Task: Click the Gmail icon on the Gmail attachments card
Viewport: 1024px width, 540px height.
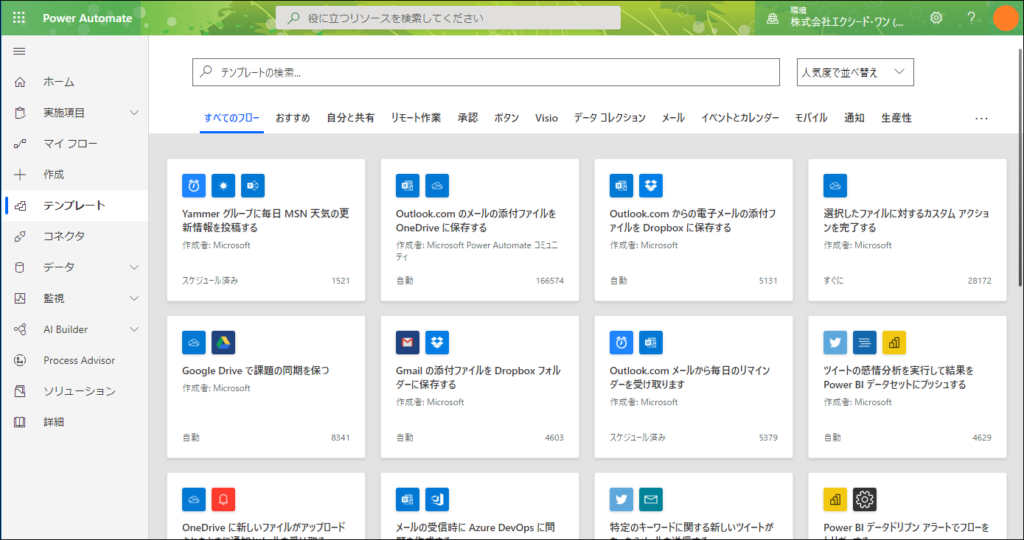Action: click(408, 342)
